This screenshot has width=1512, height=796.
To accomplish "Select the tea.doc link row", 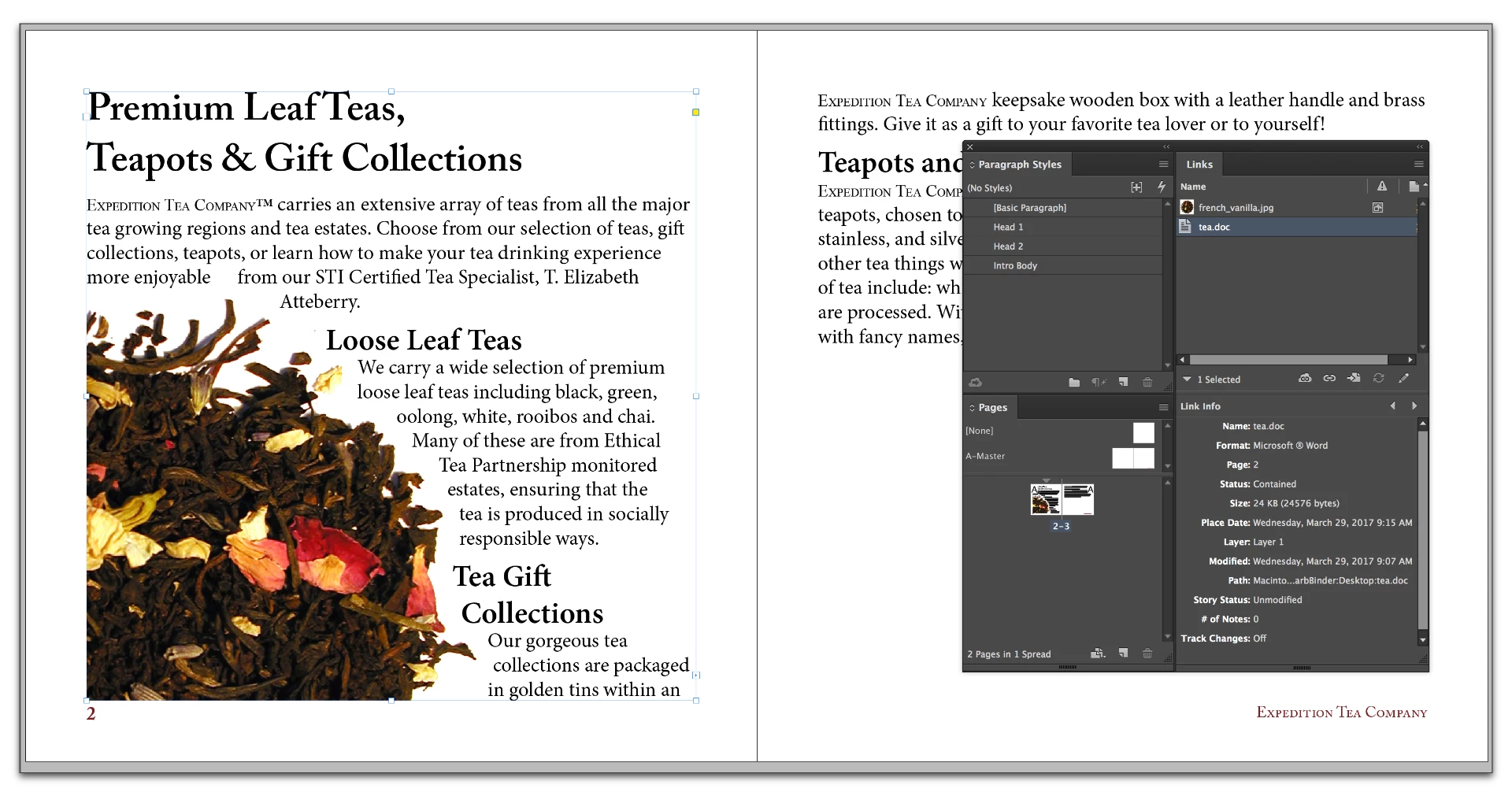I will (1296, 227).
